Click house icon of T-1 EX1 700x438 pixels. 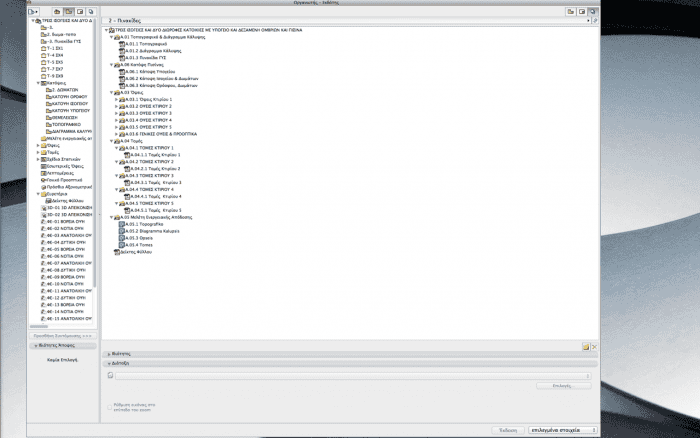(44, 48)
